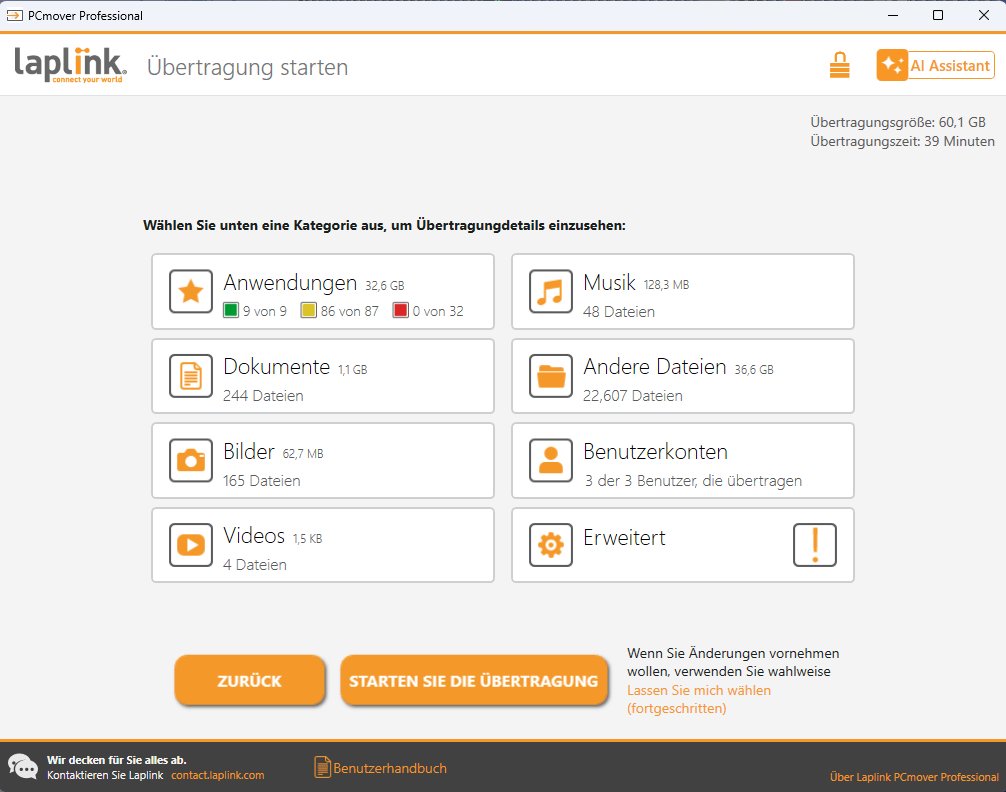Click the Andere Dateien folder icon

550,376
